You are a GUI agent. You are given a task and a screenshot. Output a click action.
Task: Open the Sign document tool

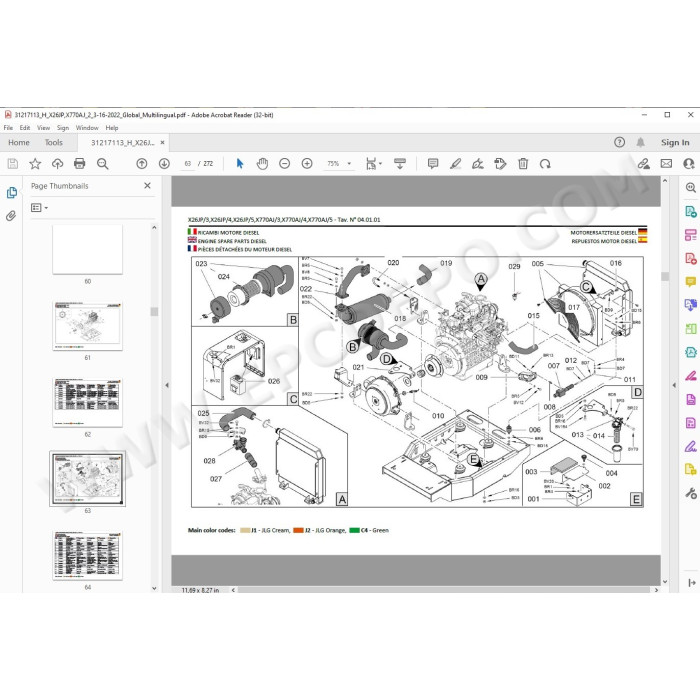[x=478, y=164]
